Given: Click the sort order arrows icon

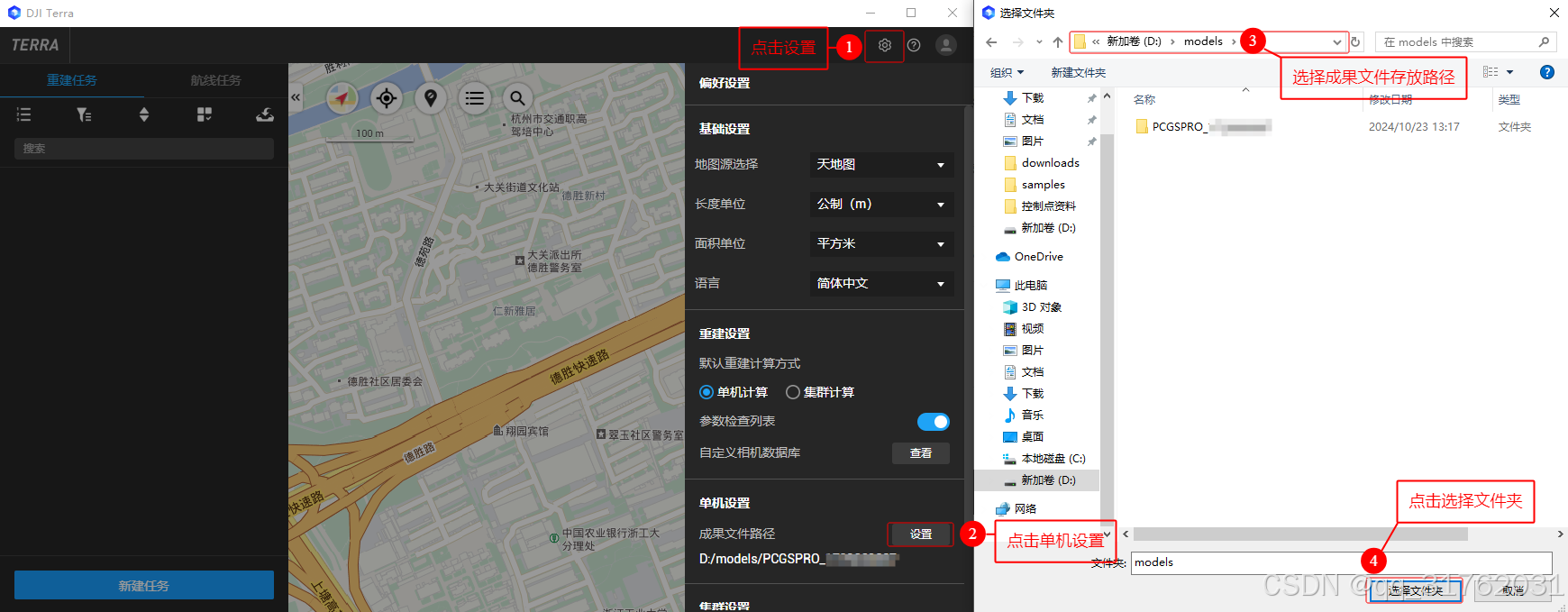Looking at the screenshot, I should [x=144, y=114].
